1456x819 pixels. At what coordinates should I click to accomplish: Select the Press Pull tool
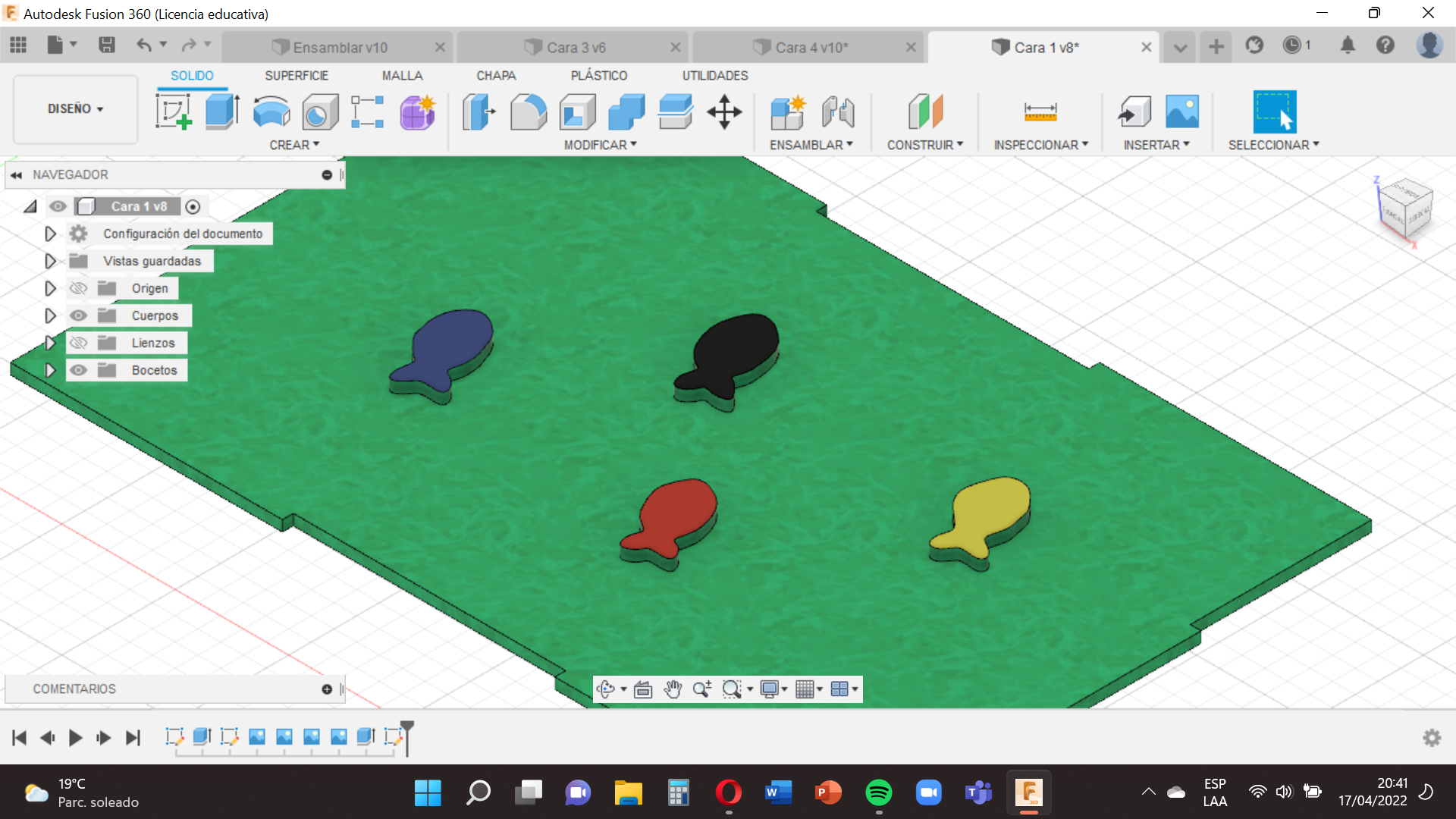coord(479,111)
